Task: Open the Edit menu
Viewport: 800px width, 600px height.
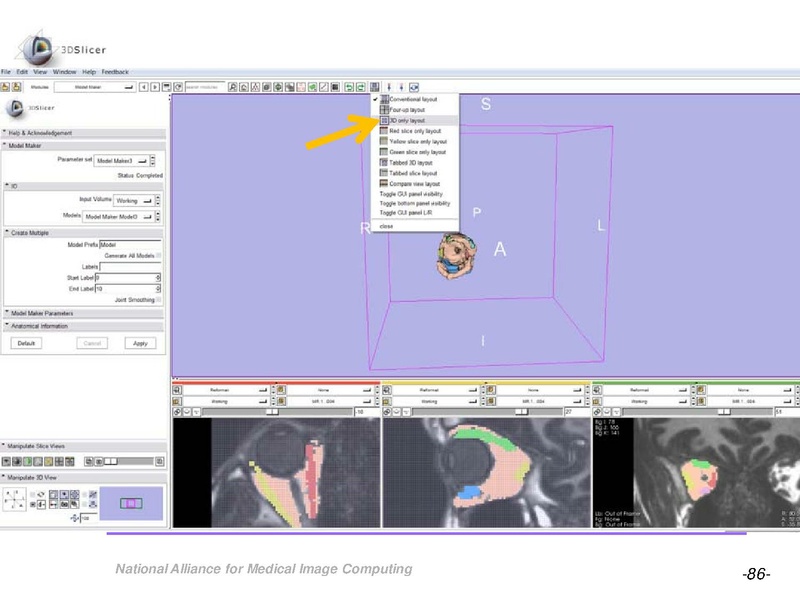Action: (x=22, y=72)
